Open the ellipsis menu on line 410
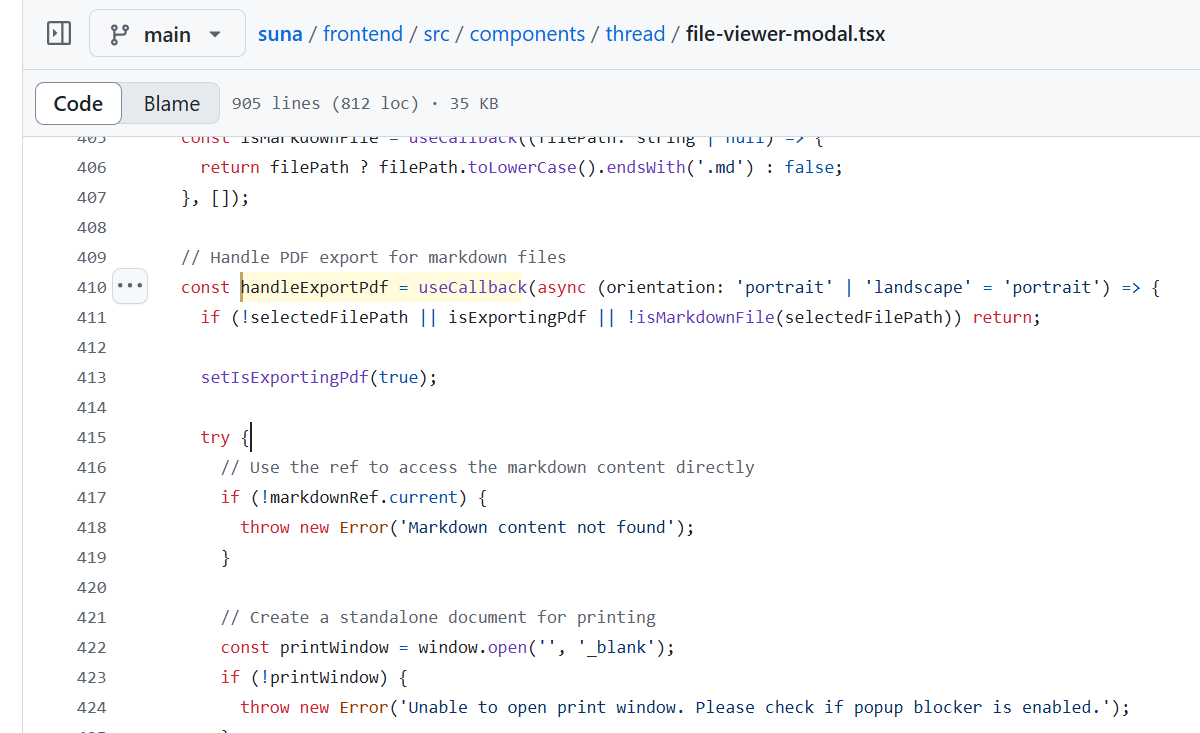The width and height of the screenshot is (1200, 733). (x=130, y=286)
